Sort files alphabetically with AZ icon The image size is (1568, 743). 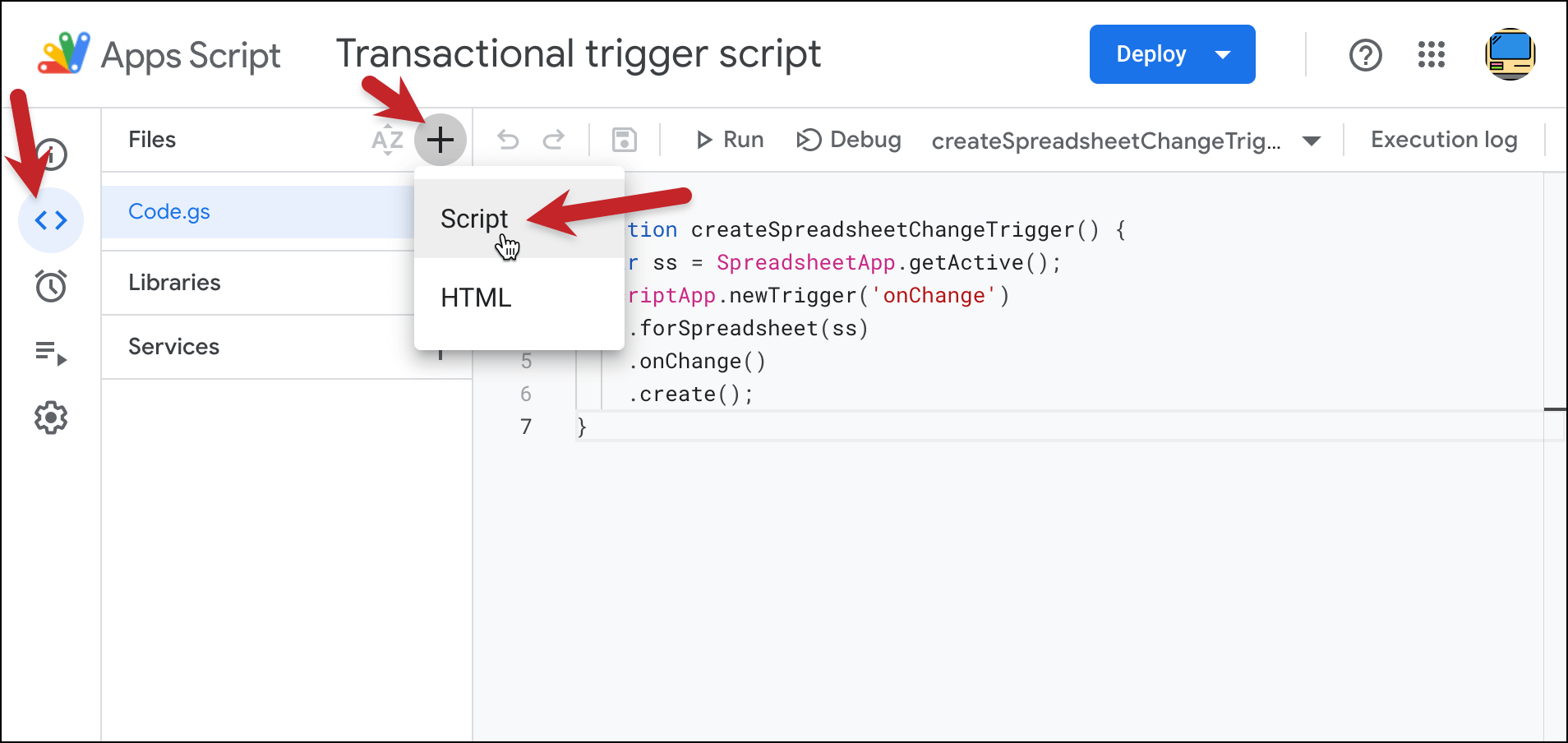click(387, 141)
